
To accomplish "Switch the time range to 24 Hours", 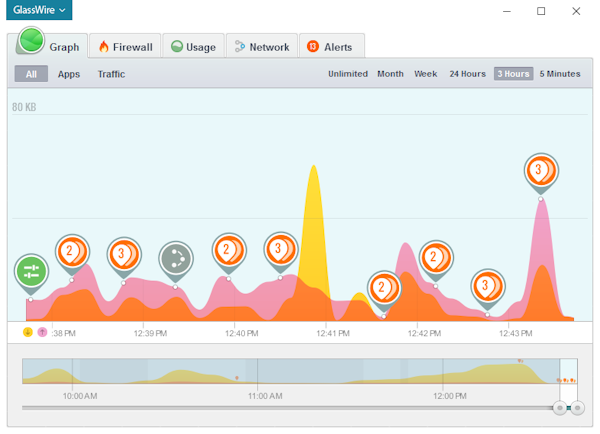I will coord(467,74).
